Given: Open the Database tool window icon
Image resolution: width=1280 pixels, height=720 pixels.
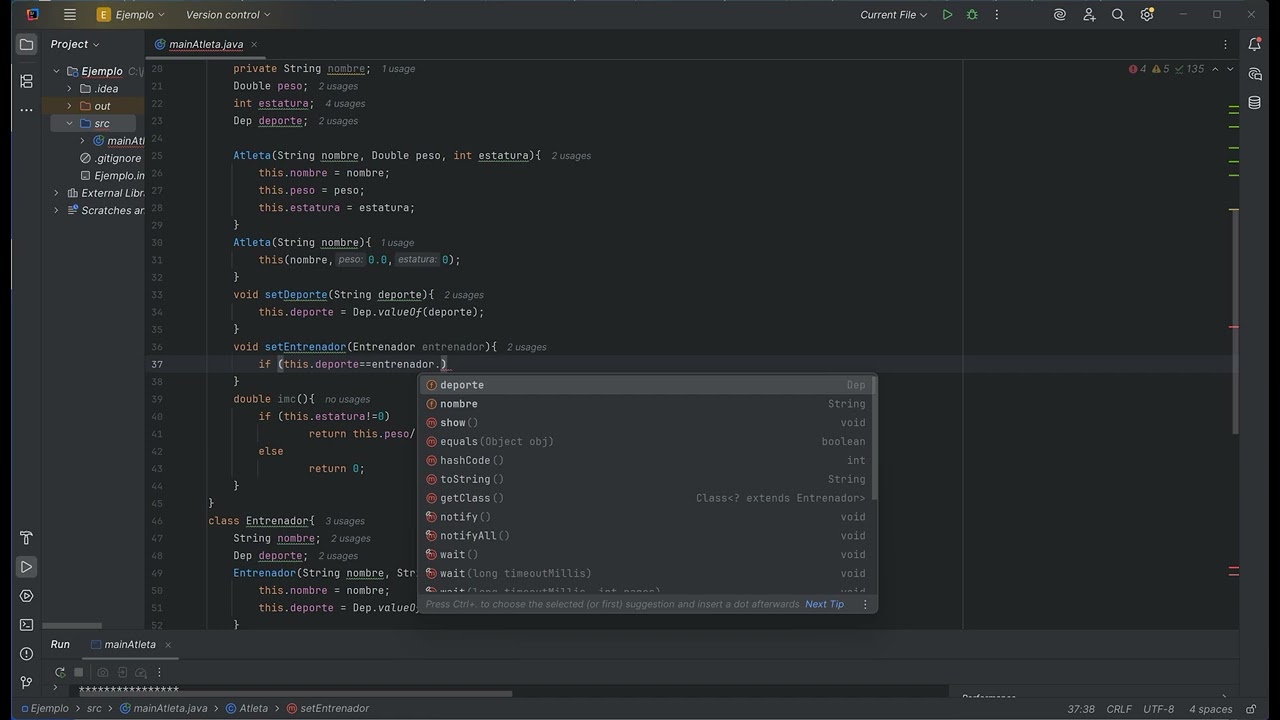Looking at the screenshot, I should (1255, 104).
